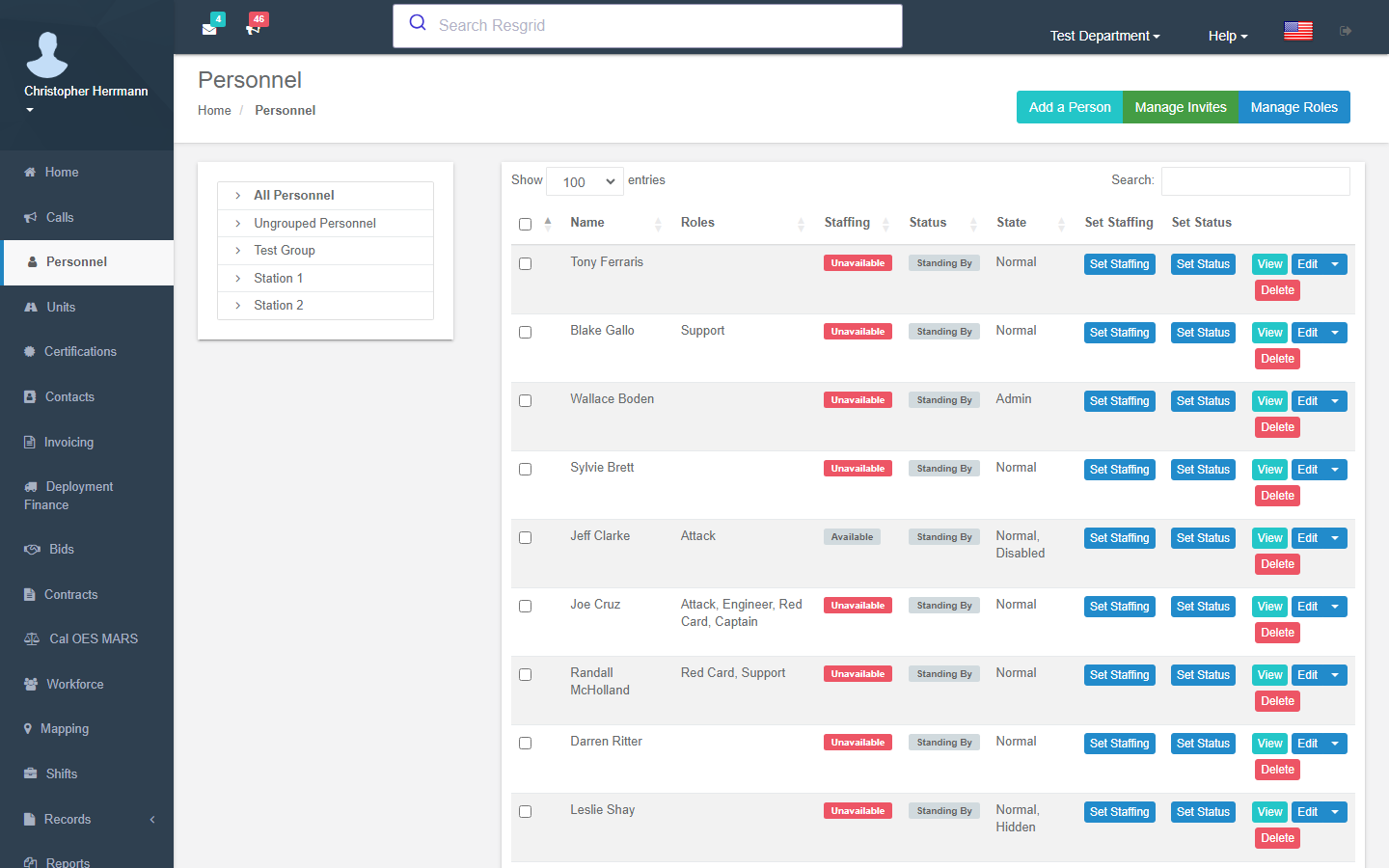This screenshot has width=1389, height=868.
Task: Click the Bids handshake icon
Action: 32,549
